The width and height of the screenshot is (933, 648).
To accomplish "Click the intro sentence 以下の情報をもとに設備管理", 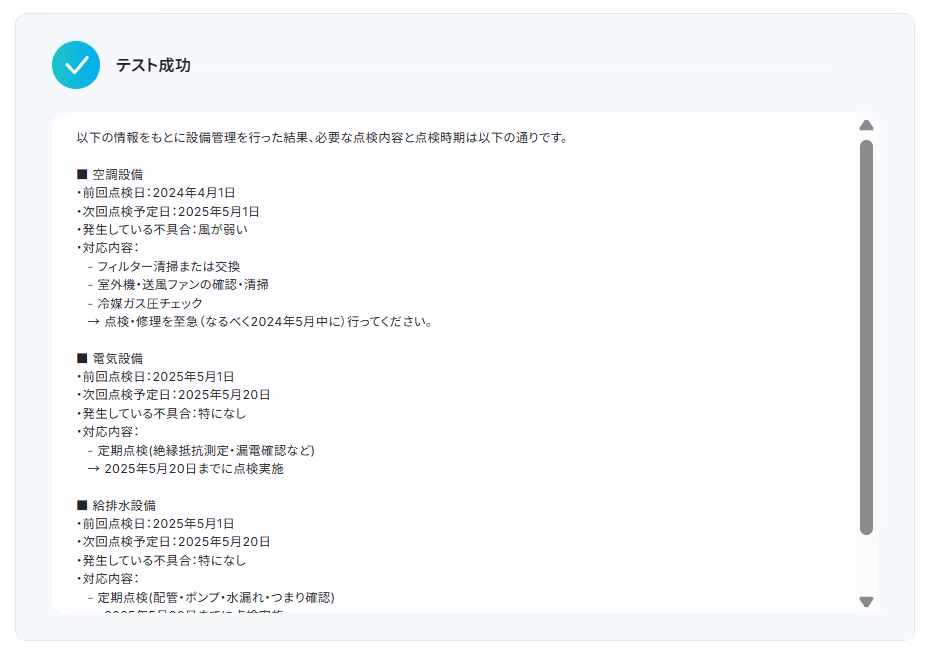I will coord(323,137).
